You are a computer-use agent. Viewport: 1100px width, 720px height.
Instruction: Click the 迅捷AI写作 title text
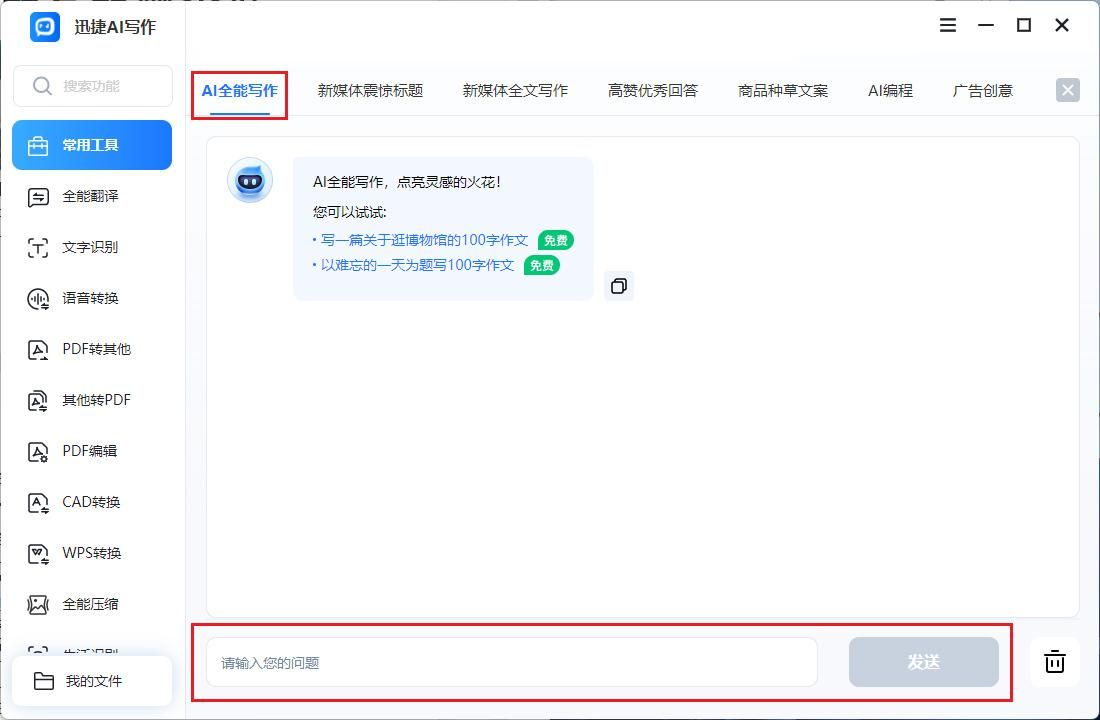point(115,27)
